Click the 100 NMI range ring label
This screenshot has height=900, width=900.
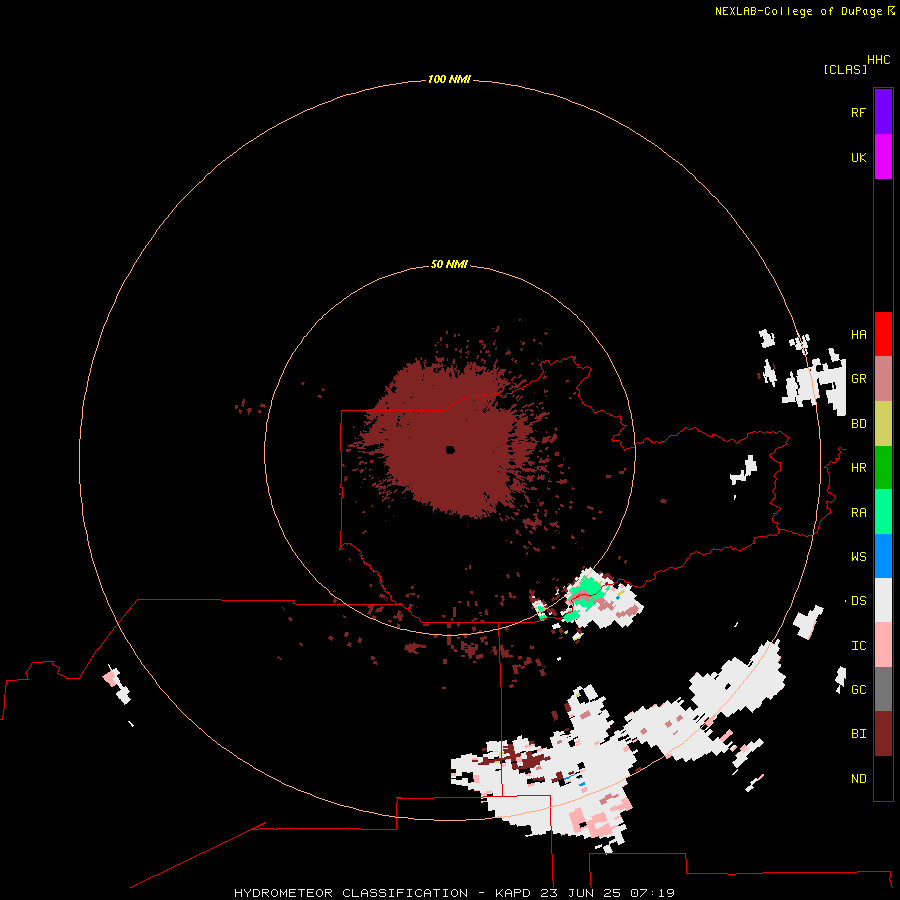[449, 79]
